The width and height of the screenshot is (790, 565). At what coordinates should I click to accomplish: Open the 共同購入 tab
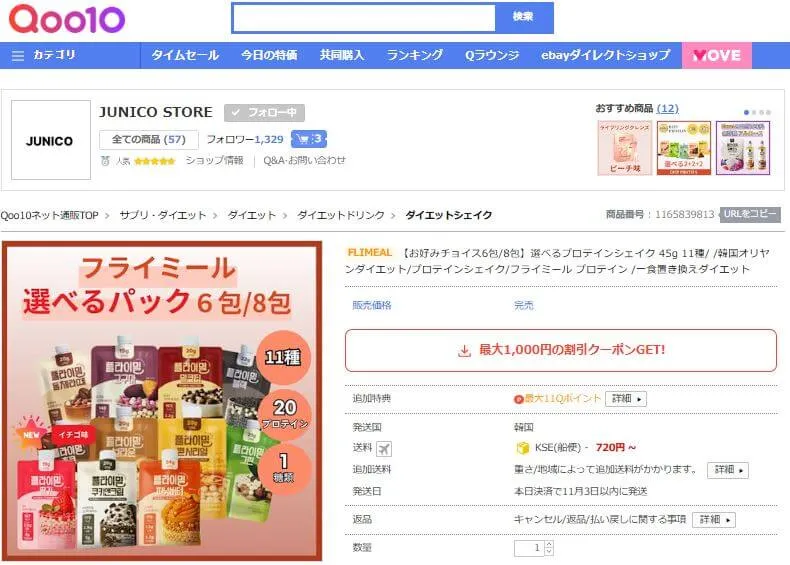click(342, 55)
